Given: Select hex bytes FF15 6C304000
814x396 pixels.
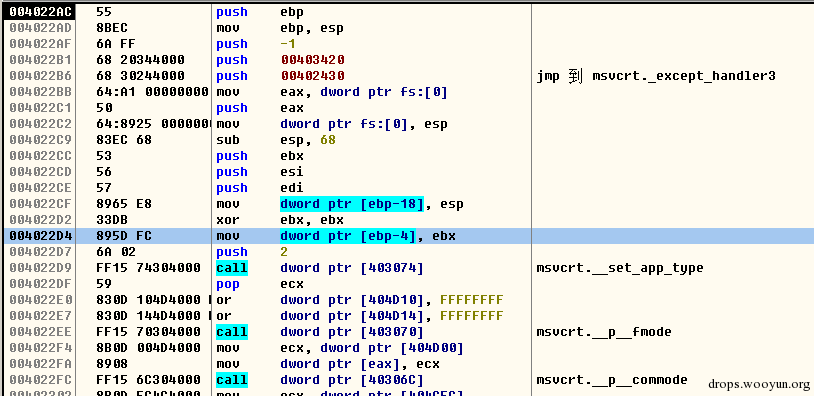Looking at the screenshot, I should coord(148,380).
